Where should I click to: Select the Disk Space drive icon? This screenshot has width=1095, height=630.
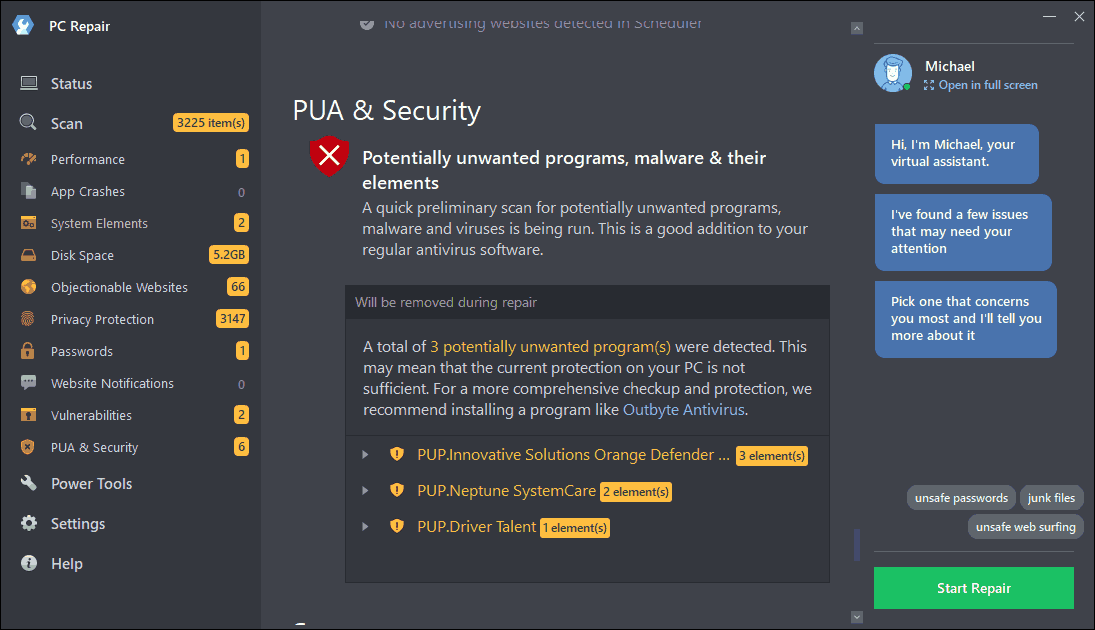pos(29,255)
